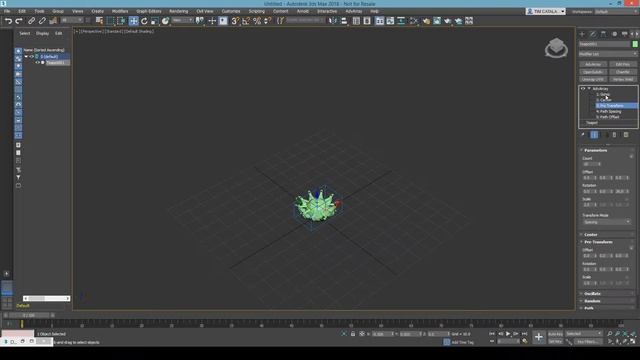The image size is (640, 360).
Task: Open Select by Name dialog
Action: (x=99, y=21)
